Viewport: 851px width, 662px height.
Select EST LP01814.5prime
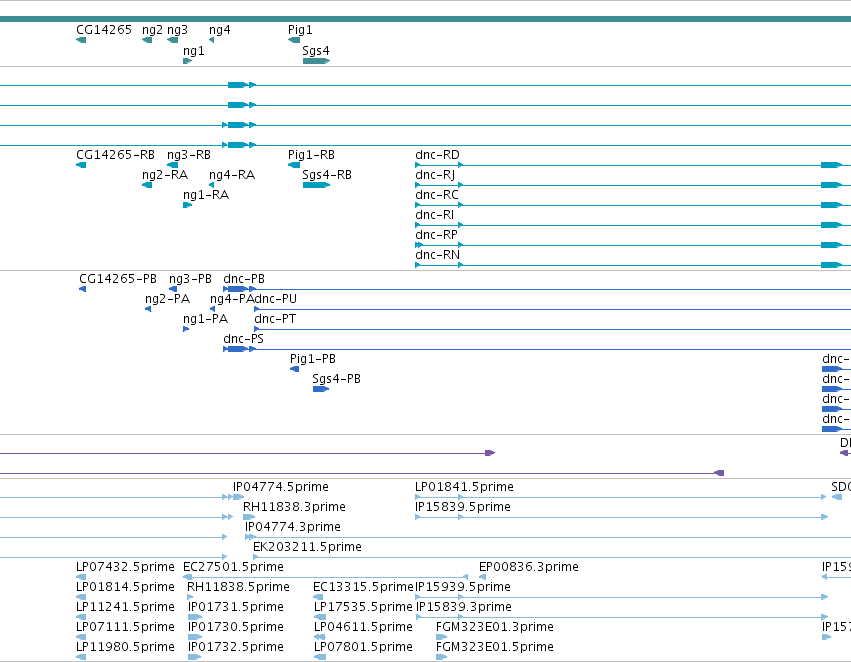[125, 587]
